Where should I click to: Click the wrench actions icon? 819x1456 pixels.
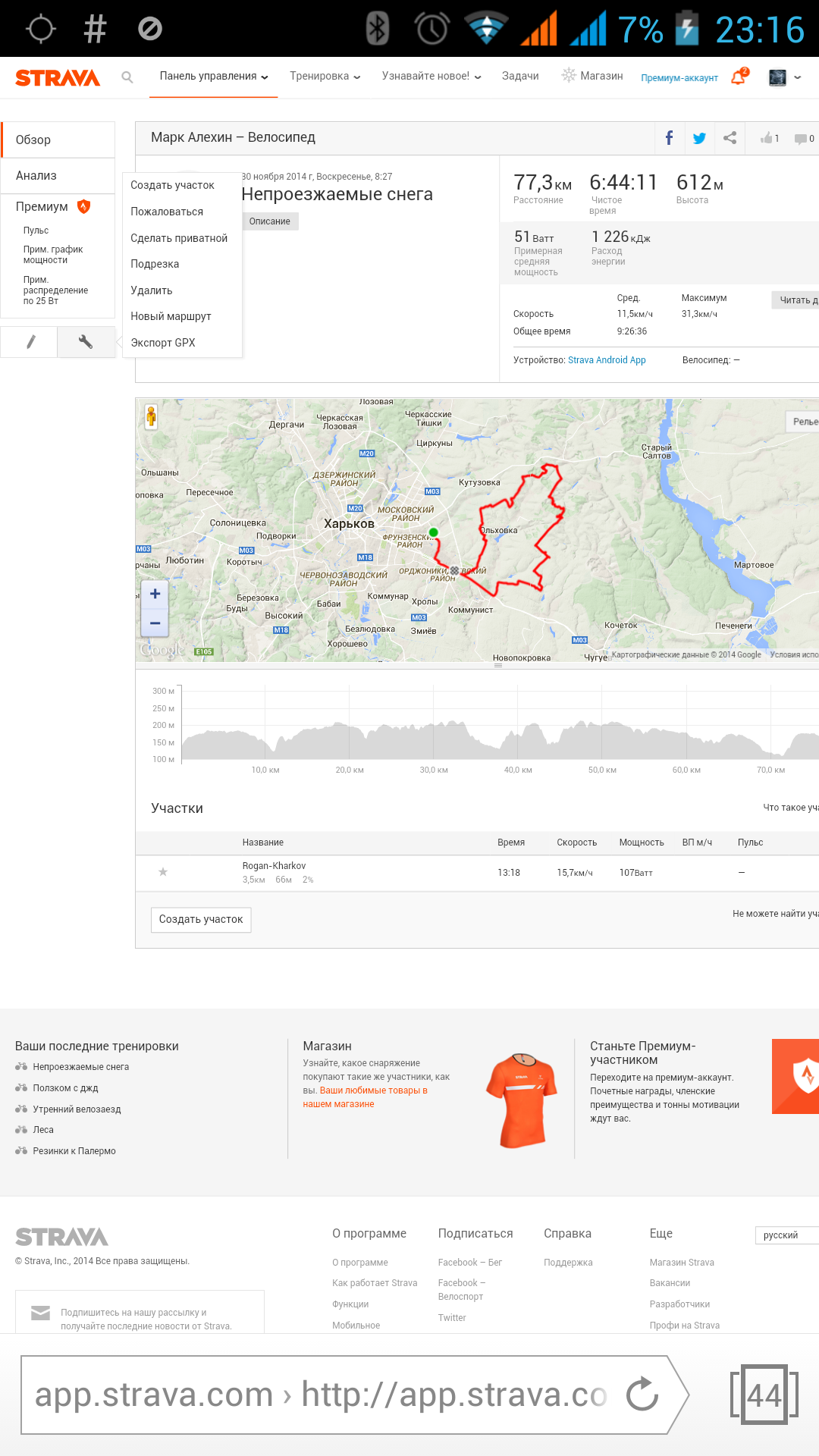86,342
